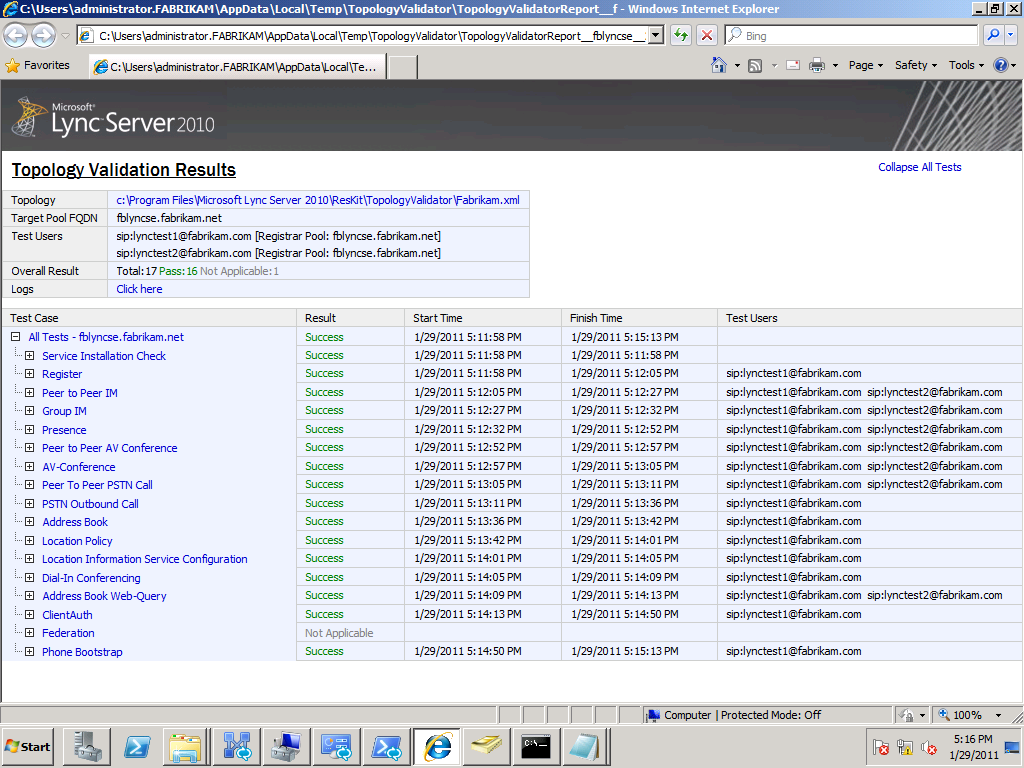
Task: Open Windows Explorer folder in taskbar
Action: click(186, 746)
